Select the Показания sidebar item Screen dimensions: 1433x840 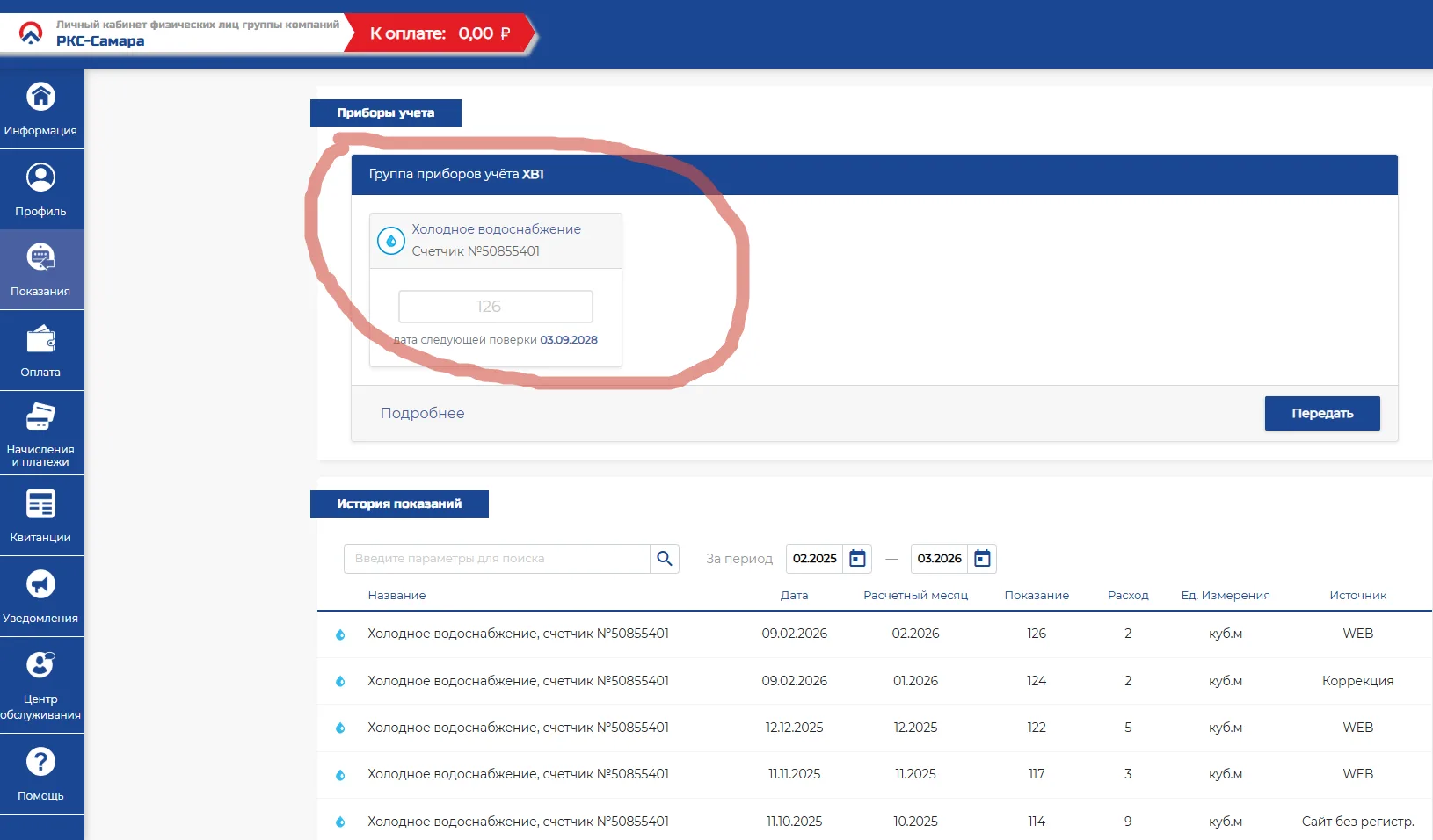point(40,270)
